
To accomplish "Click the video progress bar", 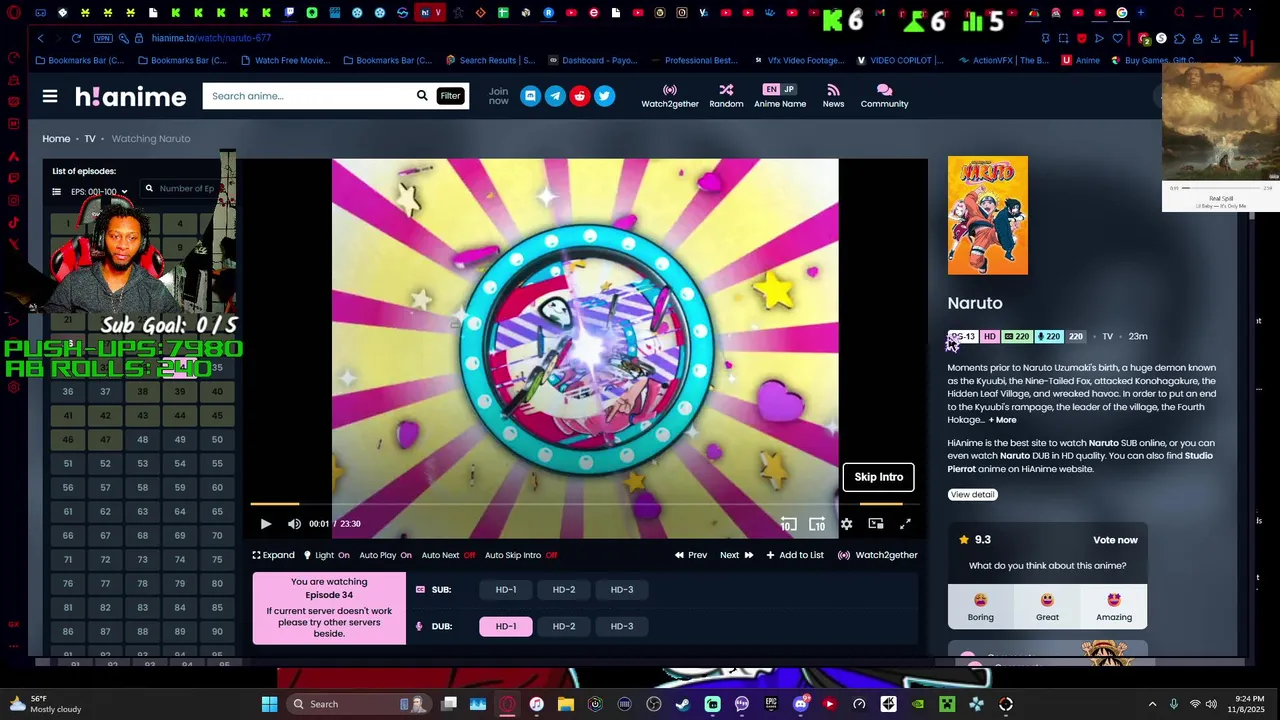I will [x=584, y=504].
